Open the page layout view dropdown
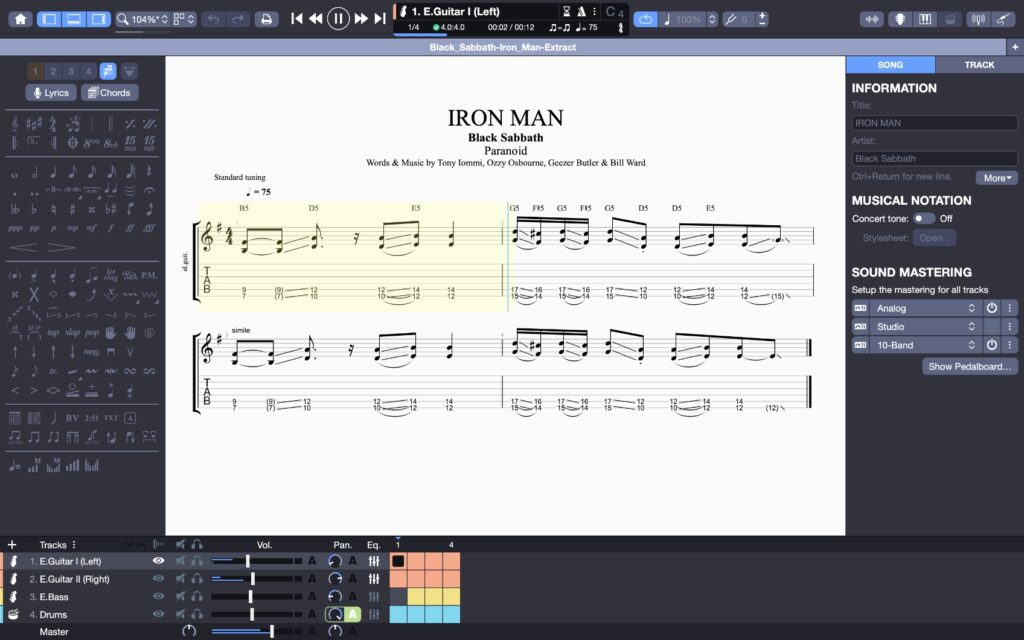The image size is (1024, 640). [x=184, y=19]
